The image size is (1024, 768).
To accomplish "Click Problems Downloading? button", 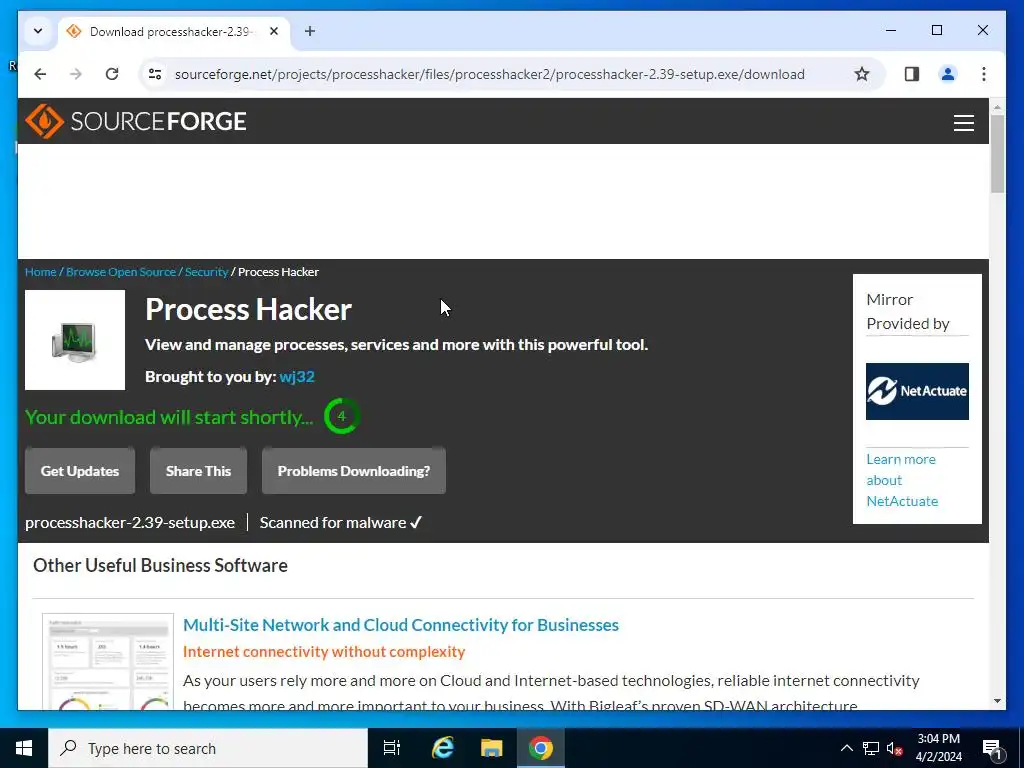I will click(354, 471).
